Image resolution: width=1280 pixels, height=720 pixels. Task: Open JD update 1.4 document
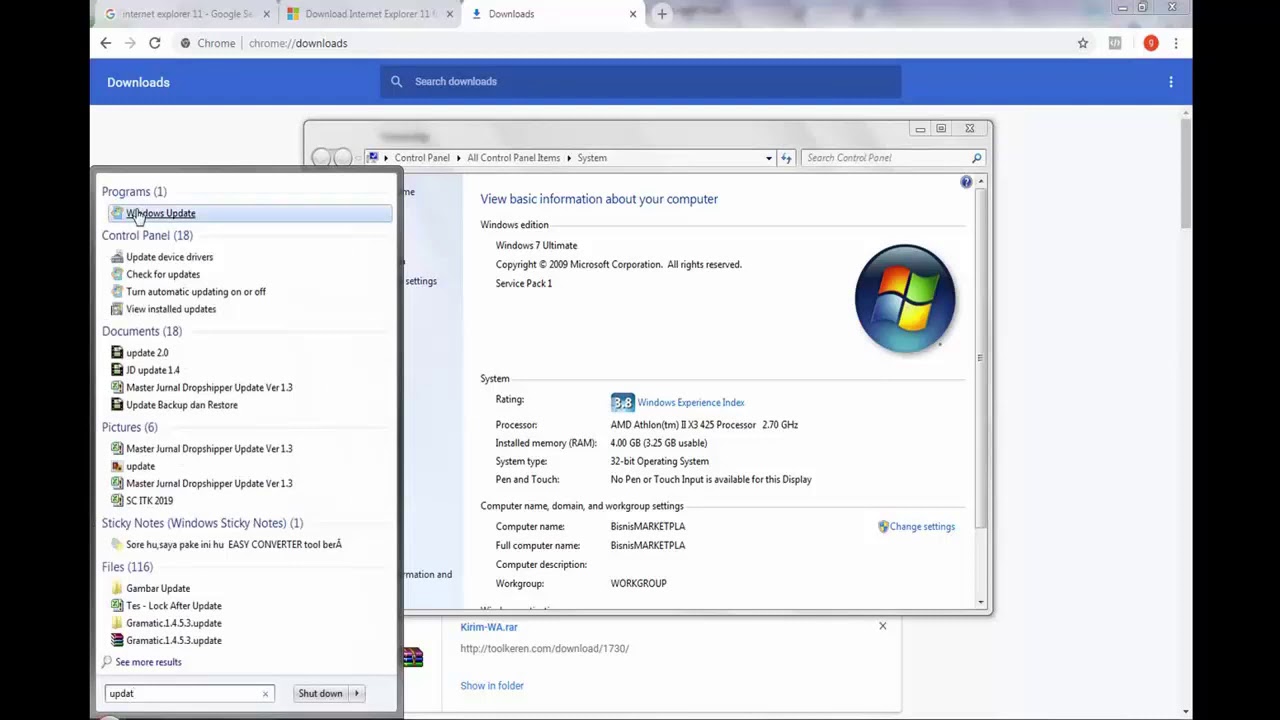point(153,370)
